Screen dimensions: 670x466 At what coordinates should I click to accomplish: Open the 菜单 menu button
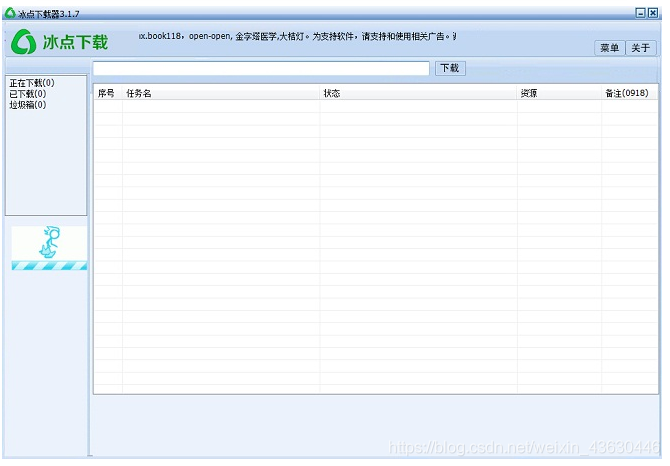(x=609, y=48)
